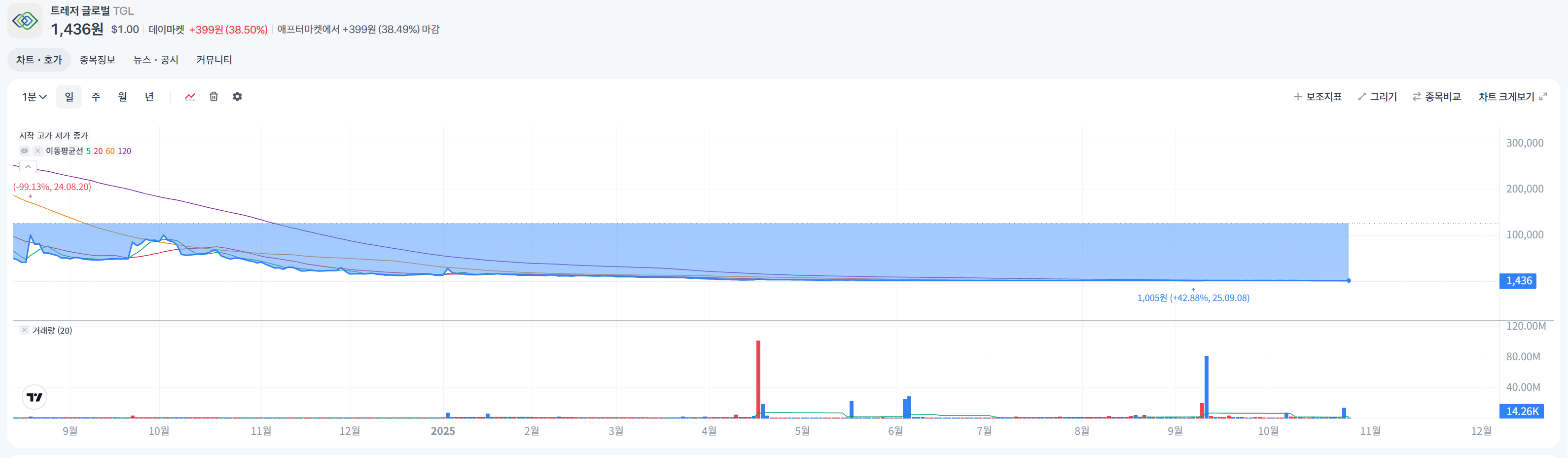Image resolution: width=1568 pixels, height=458 pixels.
Task: Click the 40.00M volume axis label
Action: tap(1523, 387)
